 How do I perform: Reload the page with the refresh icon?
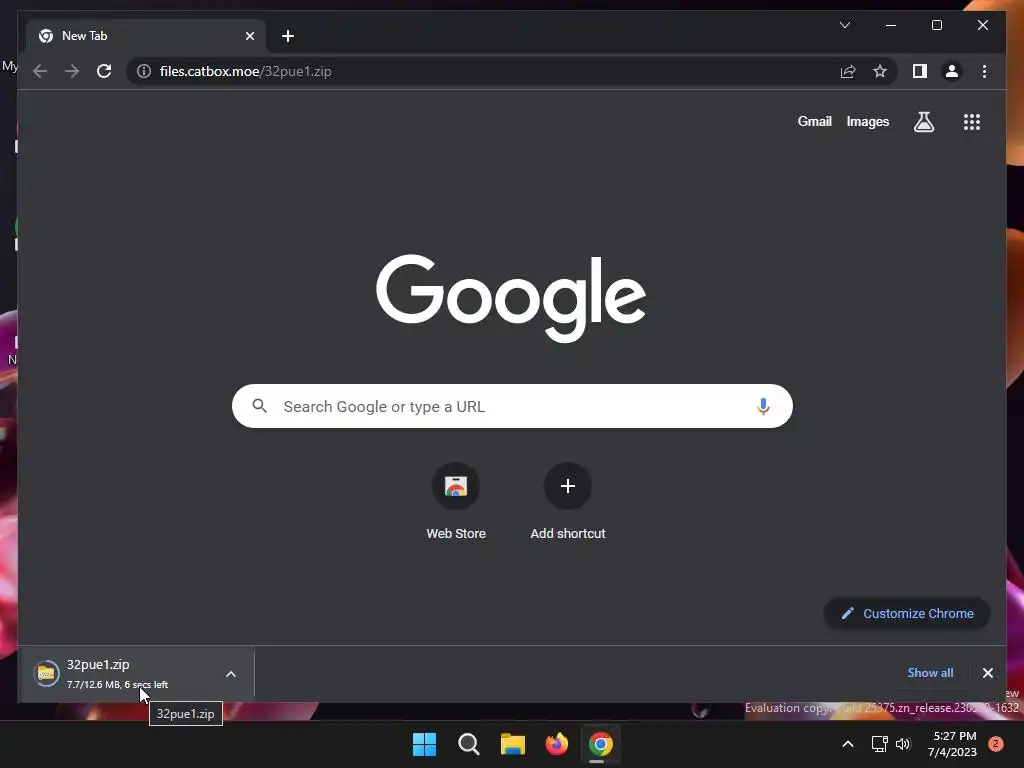coord(104,71)
